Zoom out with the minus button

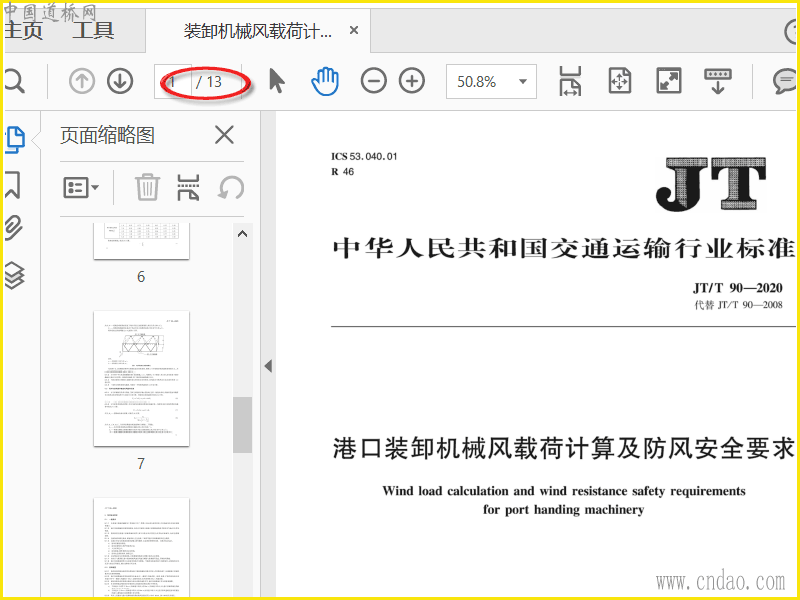pyautogui.click(x=373, y=81)
